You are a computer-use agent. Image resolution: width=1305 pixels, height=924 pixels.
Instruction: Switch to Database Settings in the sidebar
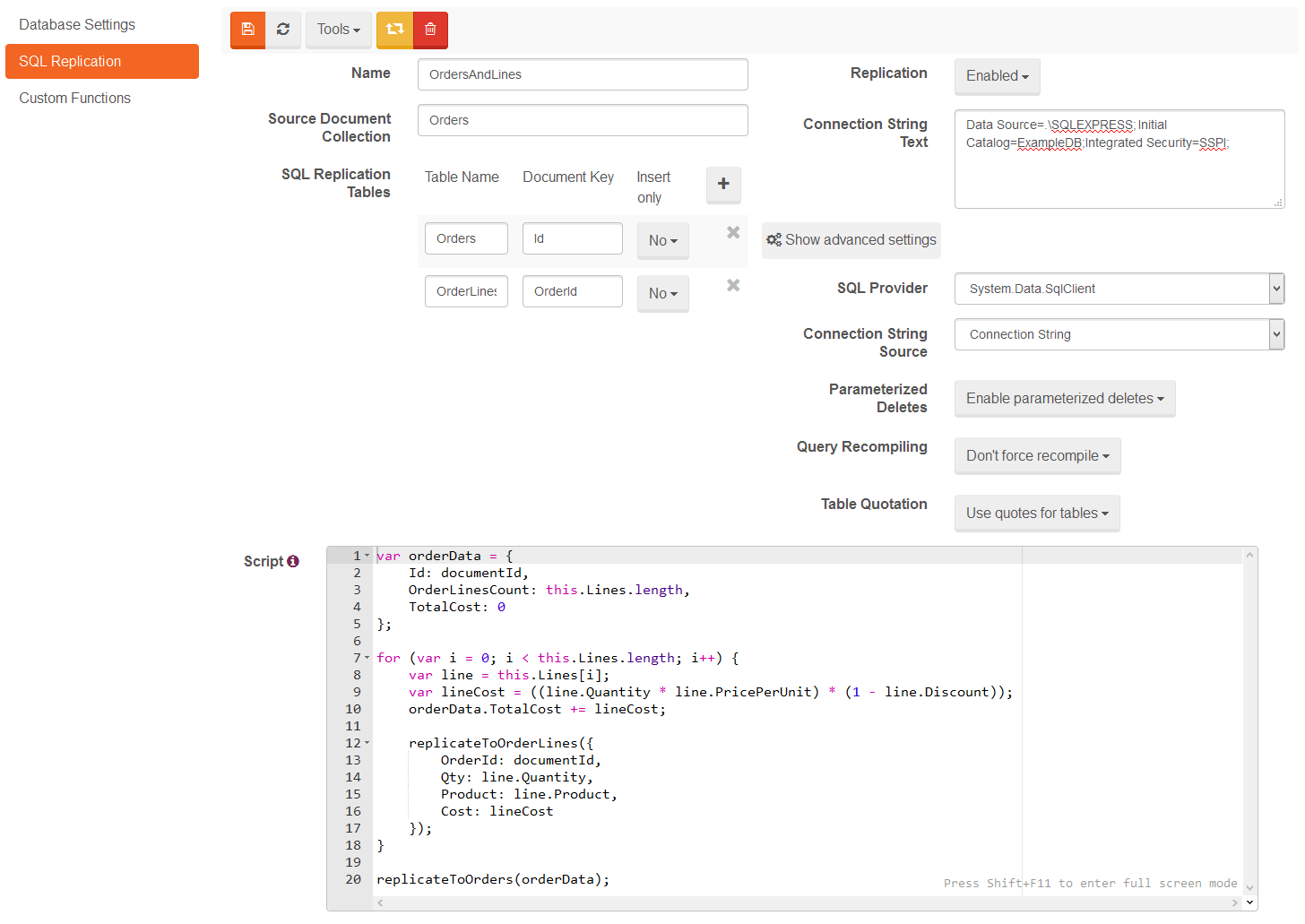tap(76, 24)
